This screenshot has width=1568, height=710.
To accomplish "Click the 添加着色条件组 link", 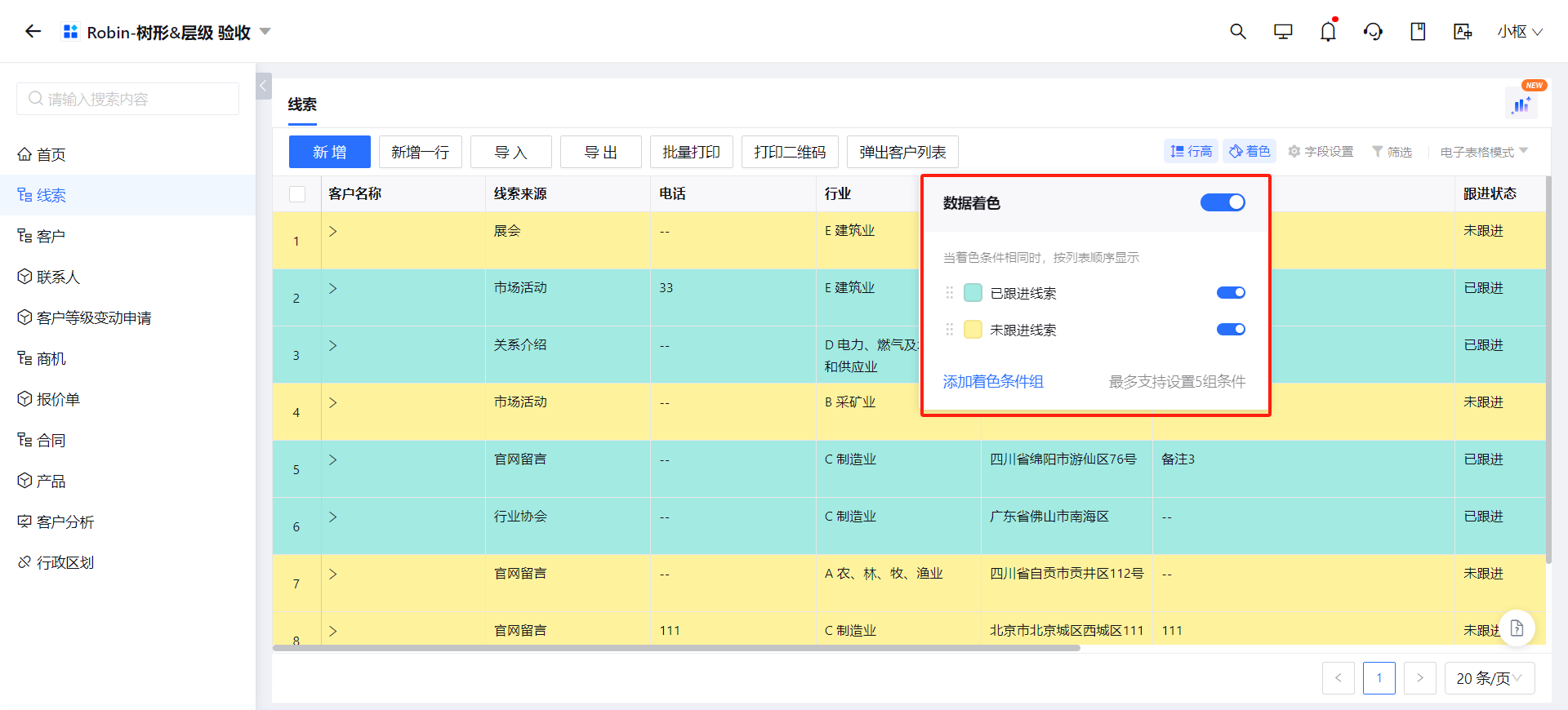I will pyautogui.click(x=993, y=381).
